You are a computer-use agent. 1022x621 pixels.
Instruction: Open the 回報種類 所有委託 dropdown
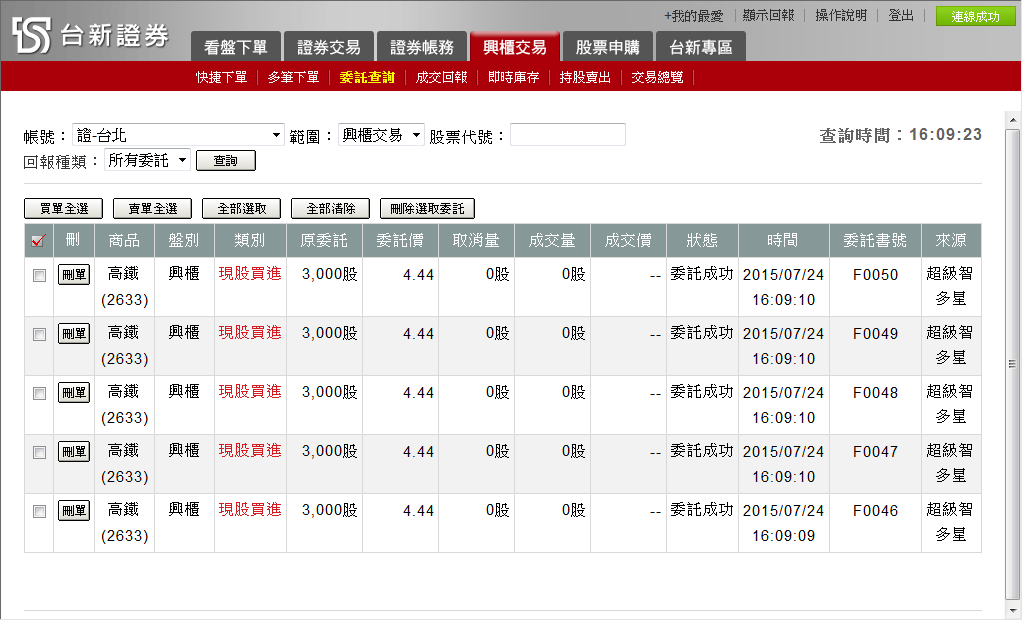tap(147, 160)
